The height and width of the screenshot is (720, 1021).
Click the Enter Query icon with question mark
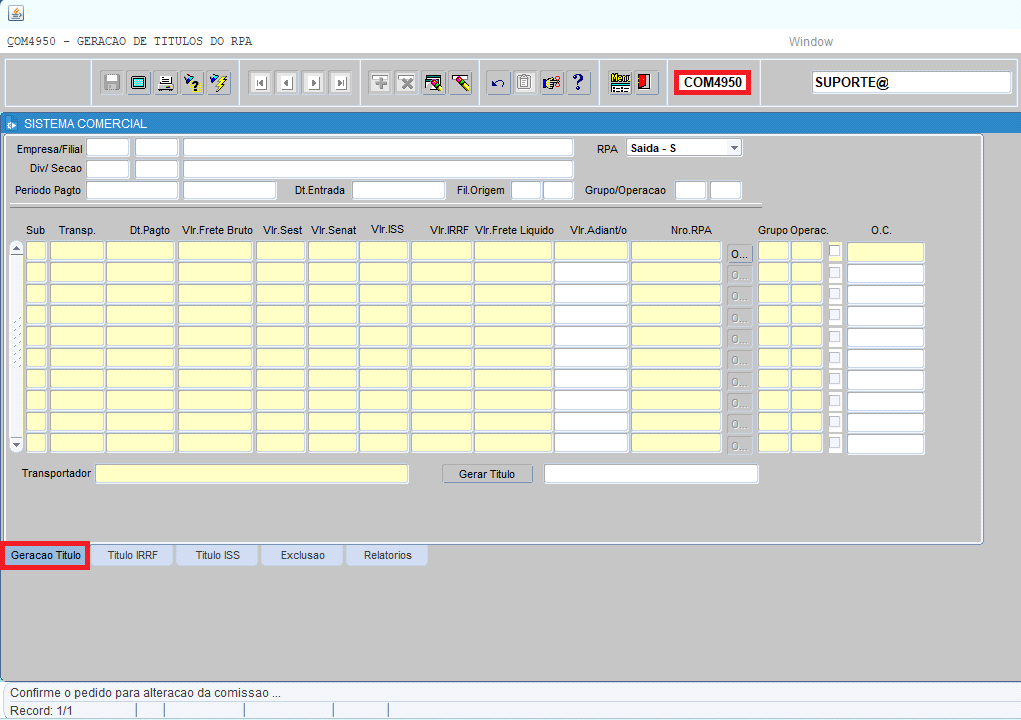(192, 83)
